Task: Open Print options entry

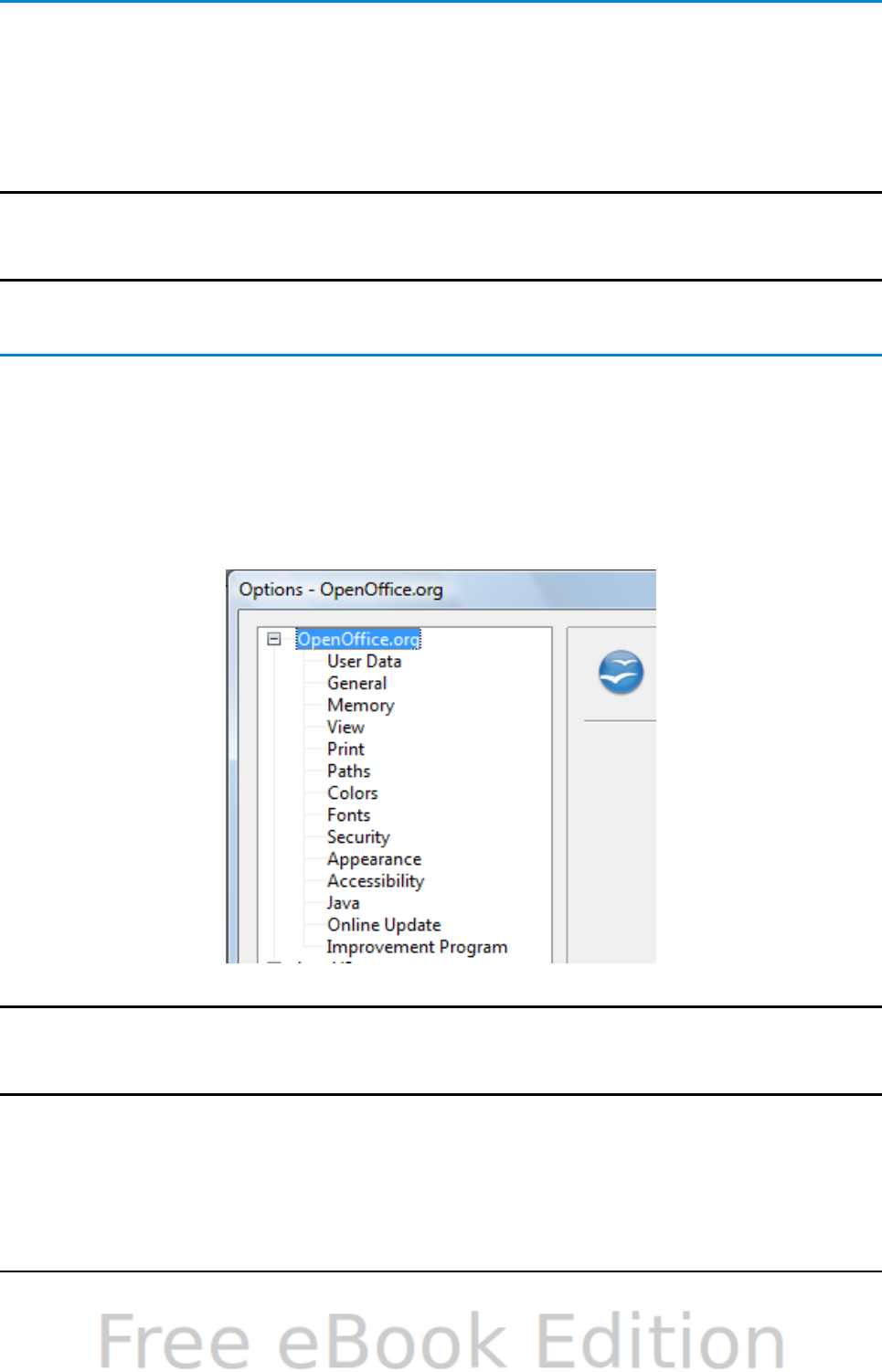Action: pyautogui.click(x=345, y=749)
